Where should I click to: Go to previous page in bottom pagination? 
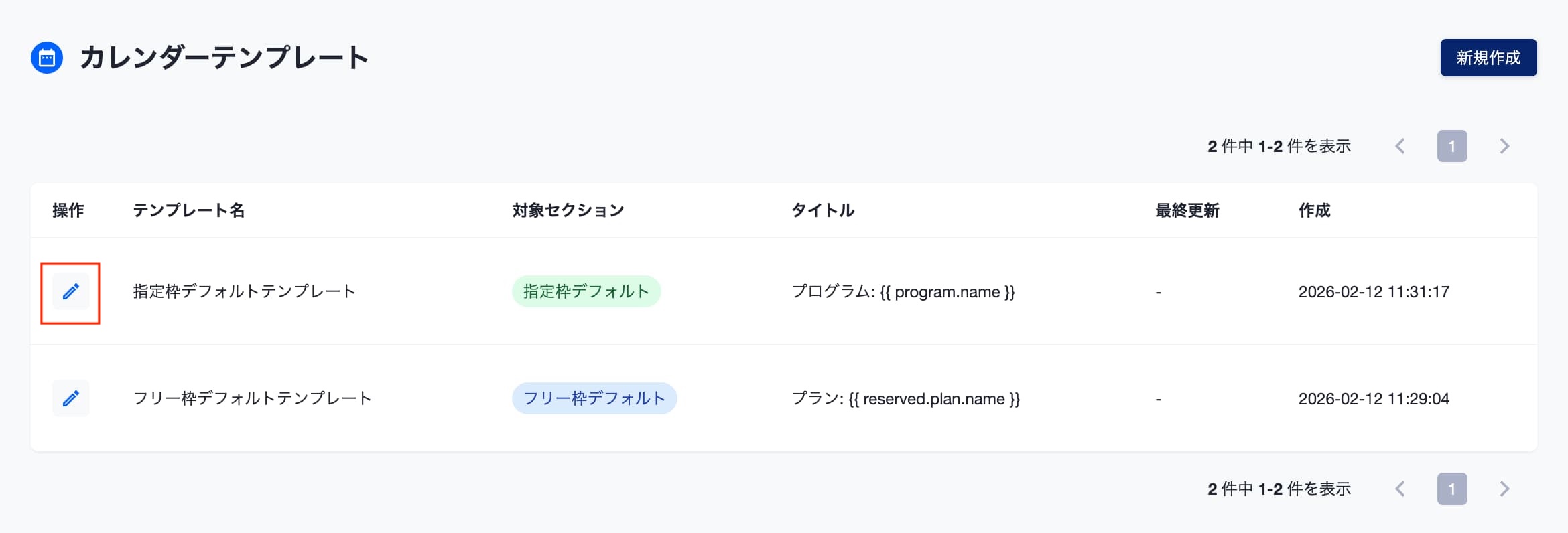point(1400,489)
